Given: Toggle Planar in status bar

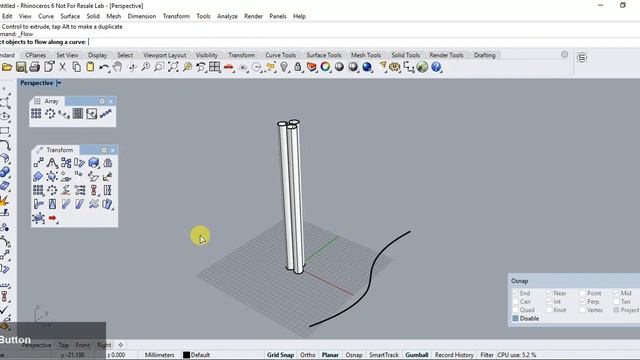Looking at the screenshot, I should tap(330, 355).
